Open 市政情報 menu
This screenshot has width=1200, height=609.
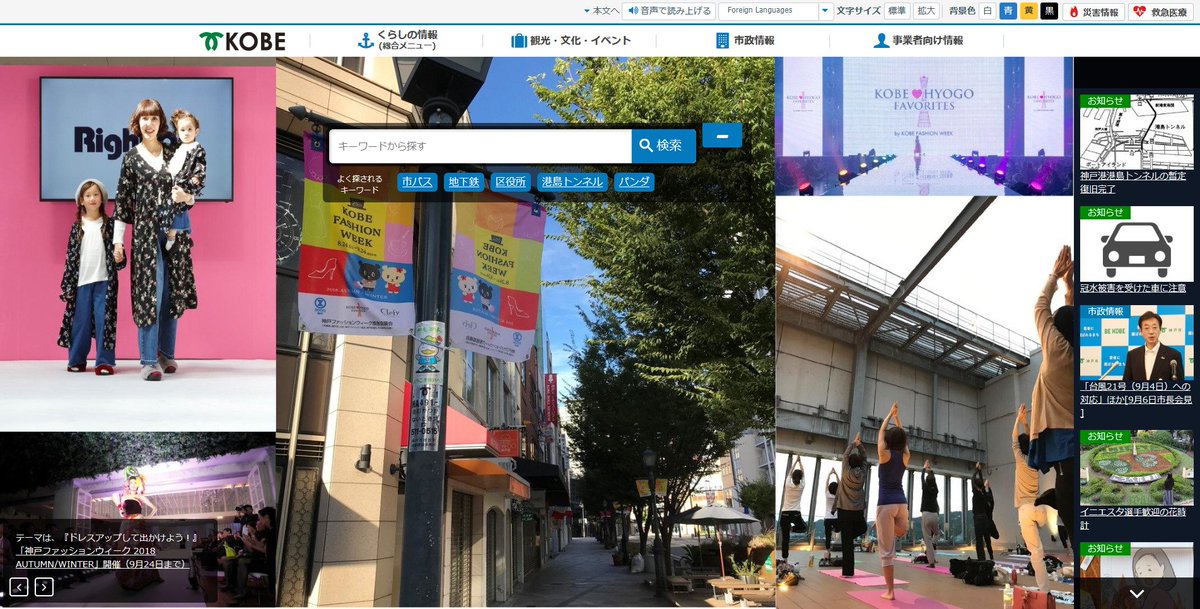click(x=744, y=41)
